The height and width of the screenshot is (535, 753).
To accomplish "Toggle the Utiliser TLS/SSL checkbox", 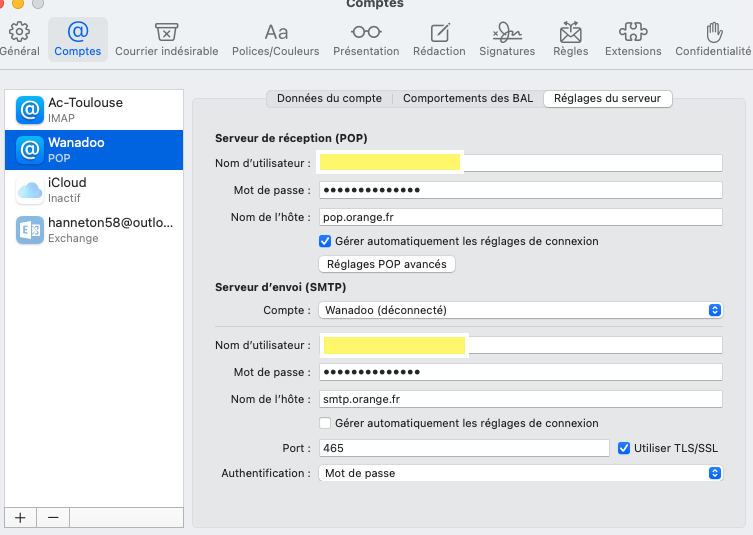I will tap(624, 448).
